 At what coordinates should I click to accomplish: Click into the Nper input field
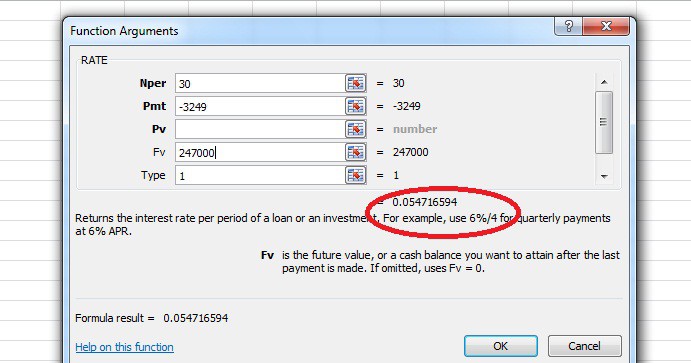coord(260,83)
